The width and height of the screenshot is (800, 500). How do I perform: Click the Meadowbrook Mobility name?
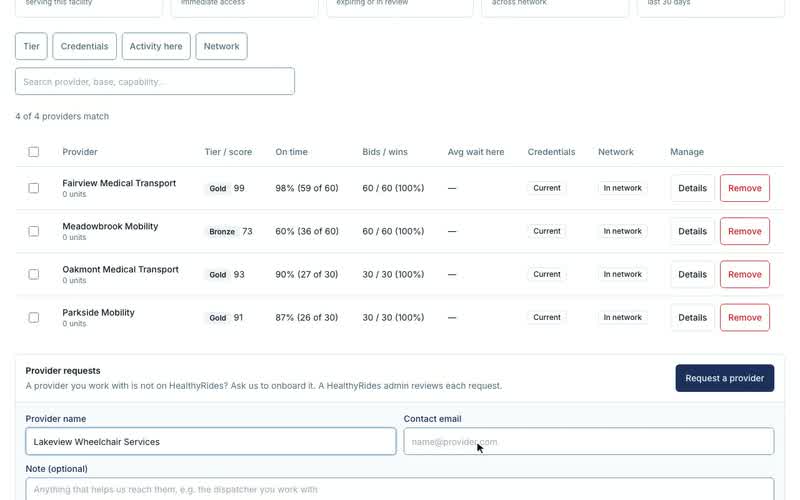[110, 227]
